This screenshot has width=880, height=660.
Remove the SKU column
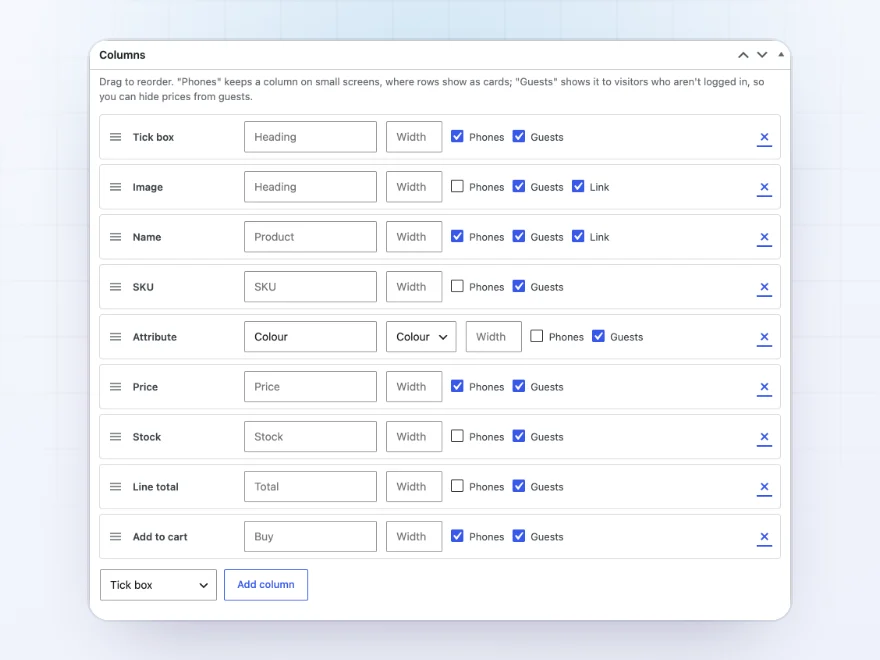coord(764,287)
